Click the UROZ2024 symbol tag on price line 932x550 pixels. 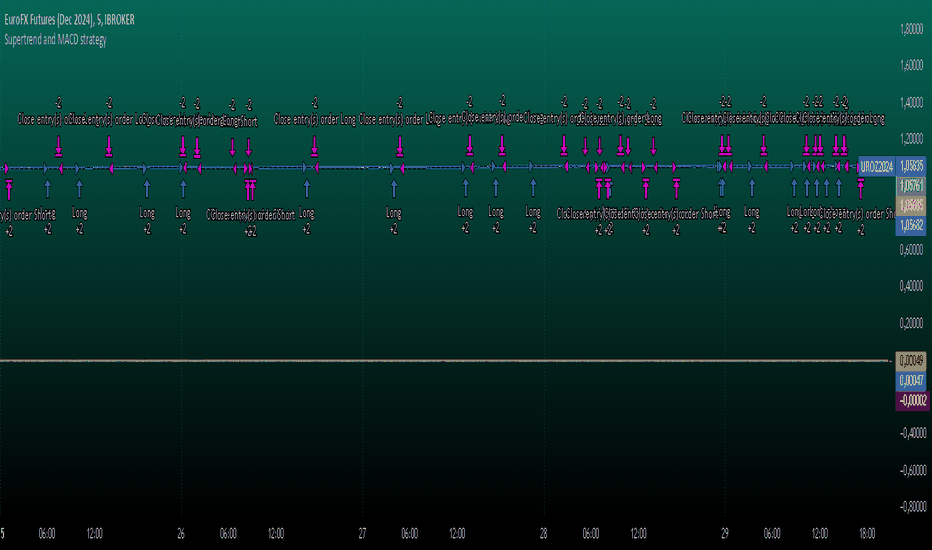tap(877, 166)
